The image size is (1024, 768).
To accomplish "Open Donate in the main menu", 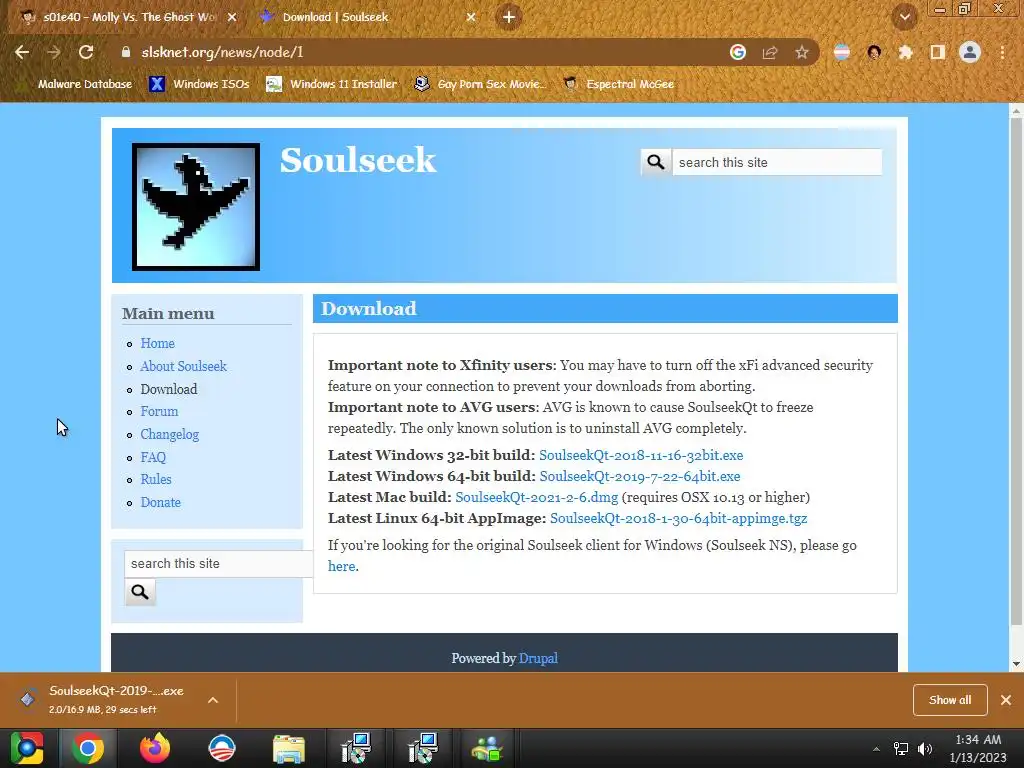I will (x=161, y=502).
